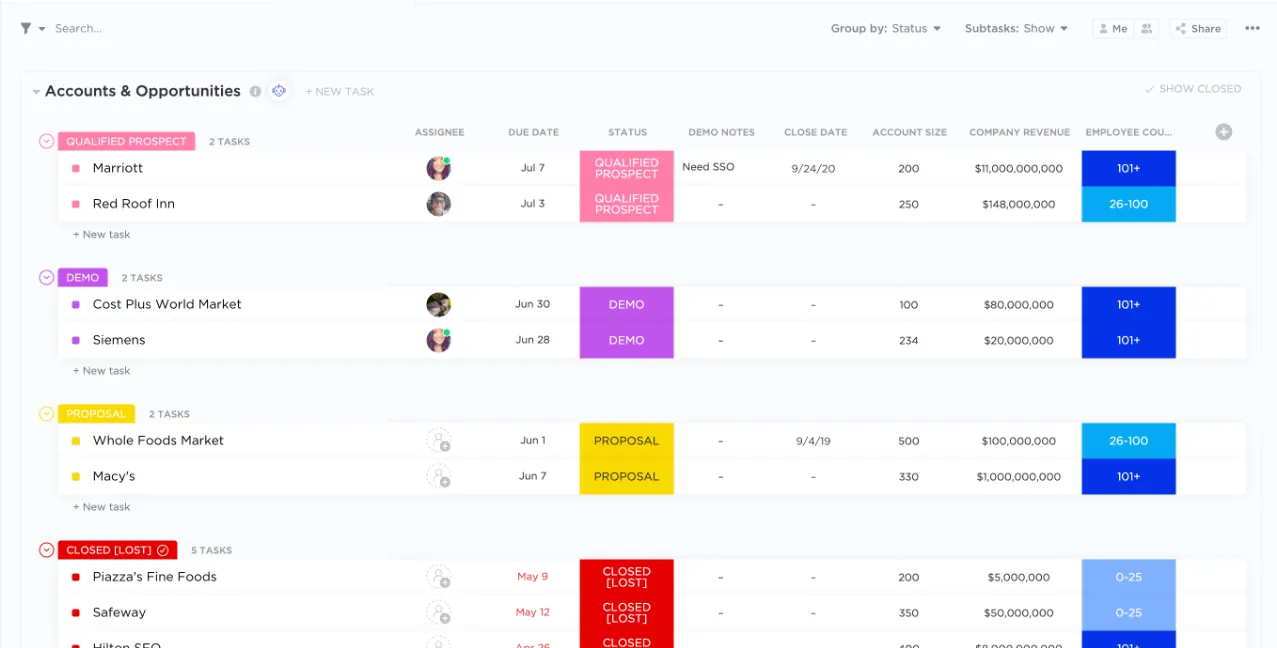Toggle Safeway's red status square

(76, 613)
